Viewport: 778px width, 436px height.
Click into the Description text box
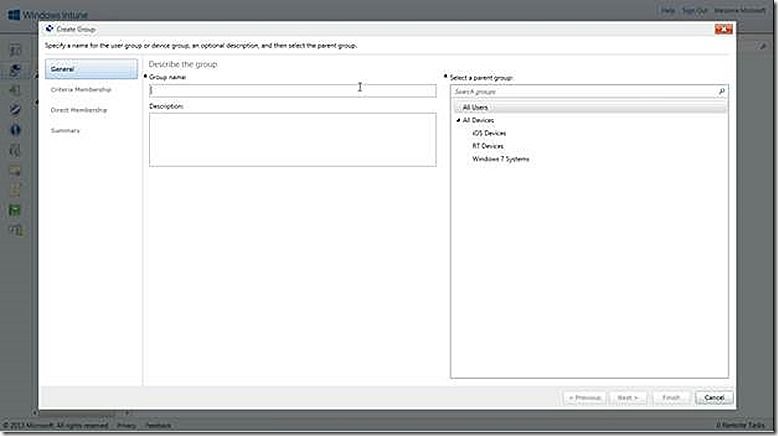pos(293,139)
